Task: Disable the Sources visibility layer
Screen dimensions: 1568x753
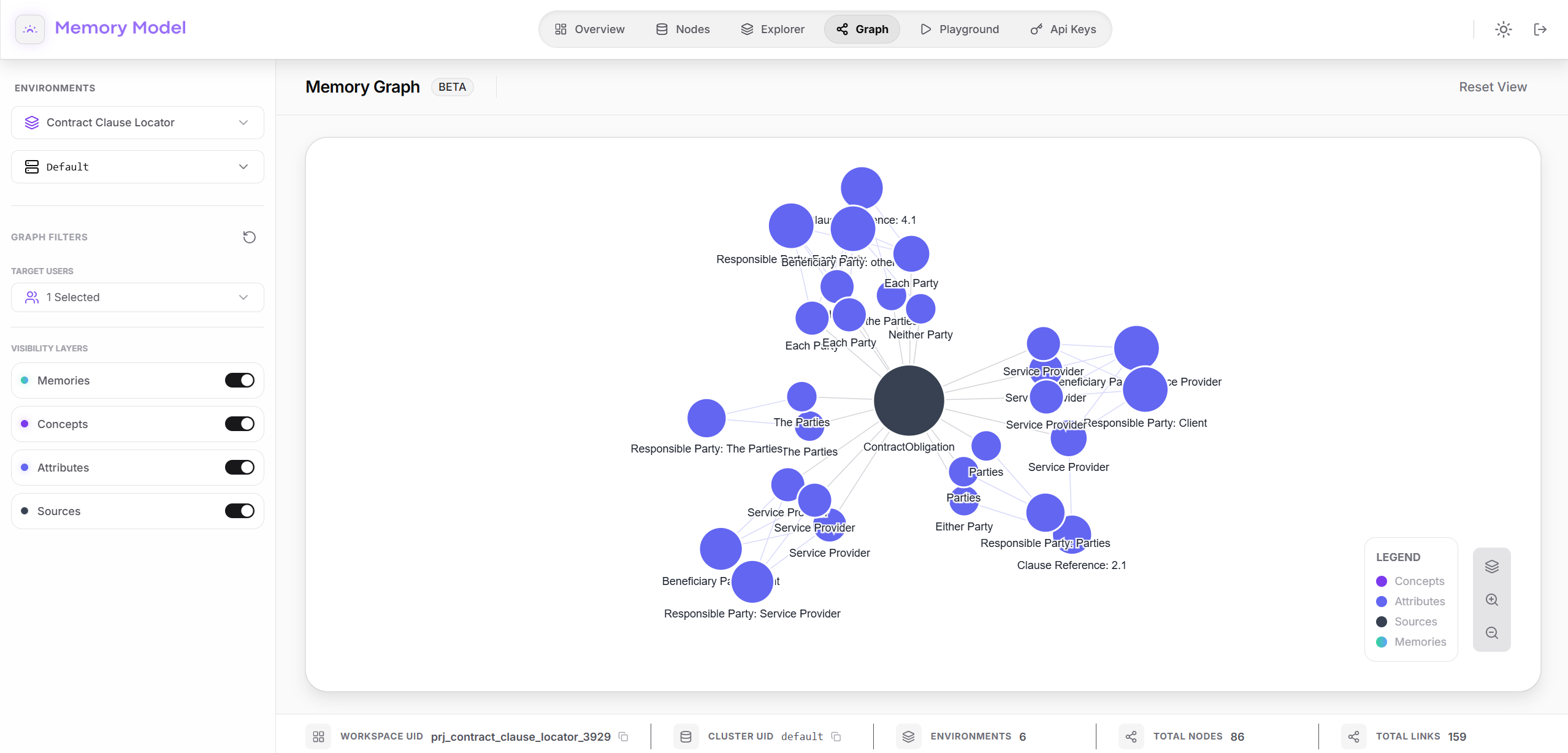Action: [239, 510]
